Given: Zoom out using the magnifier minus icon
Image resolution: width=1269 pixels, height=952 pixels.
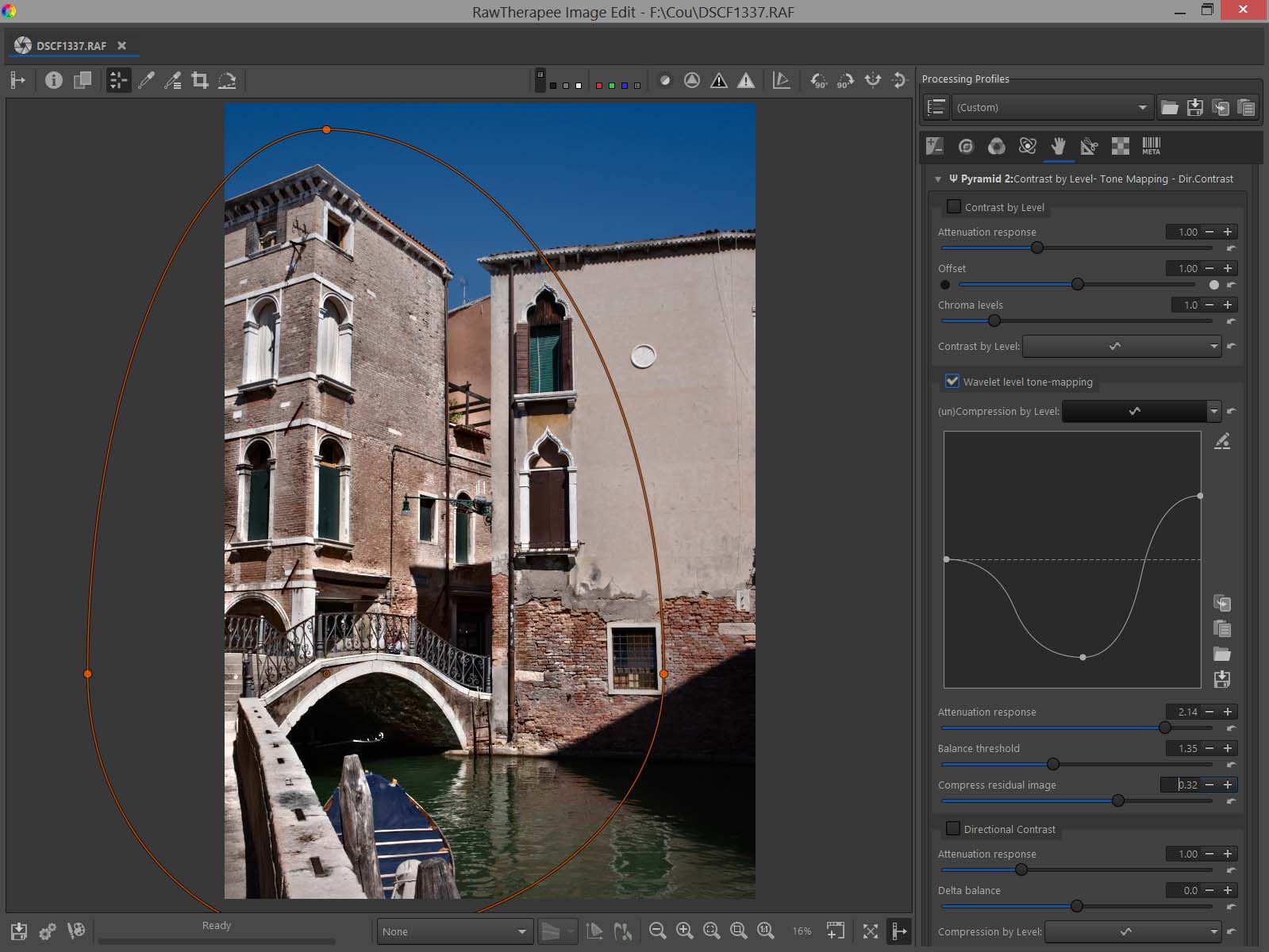Looking at the screenshot, I should point(657,931).
